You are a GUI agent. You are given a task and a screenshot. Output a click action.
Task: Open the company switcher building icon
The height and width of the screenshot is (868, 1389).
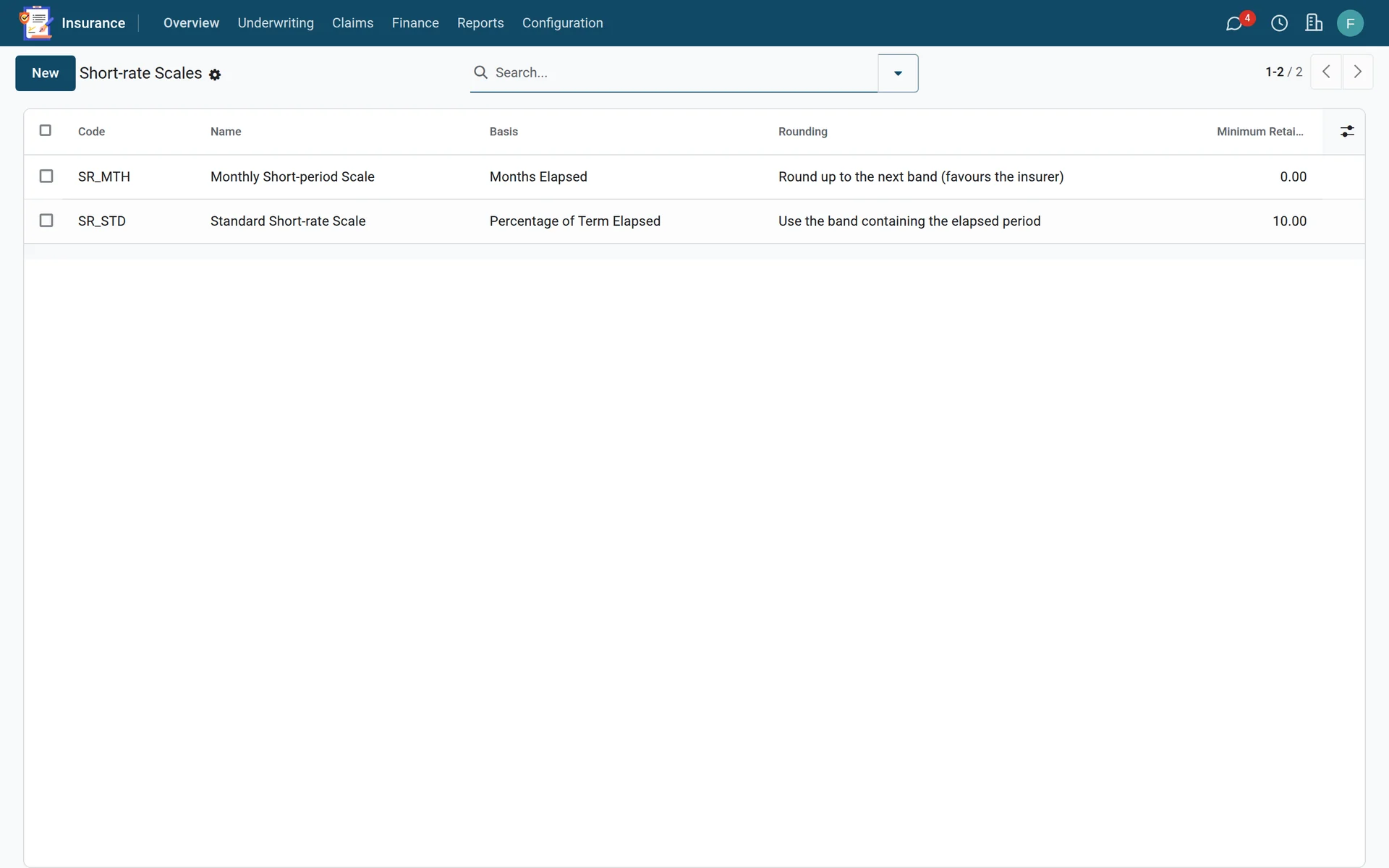[1314, 23]
